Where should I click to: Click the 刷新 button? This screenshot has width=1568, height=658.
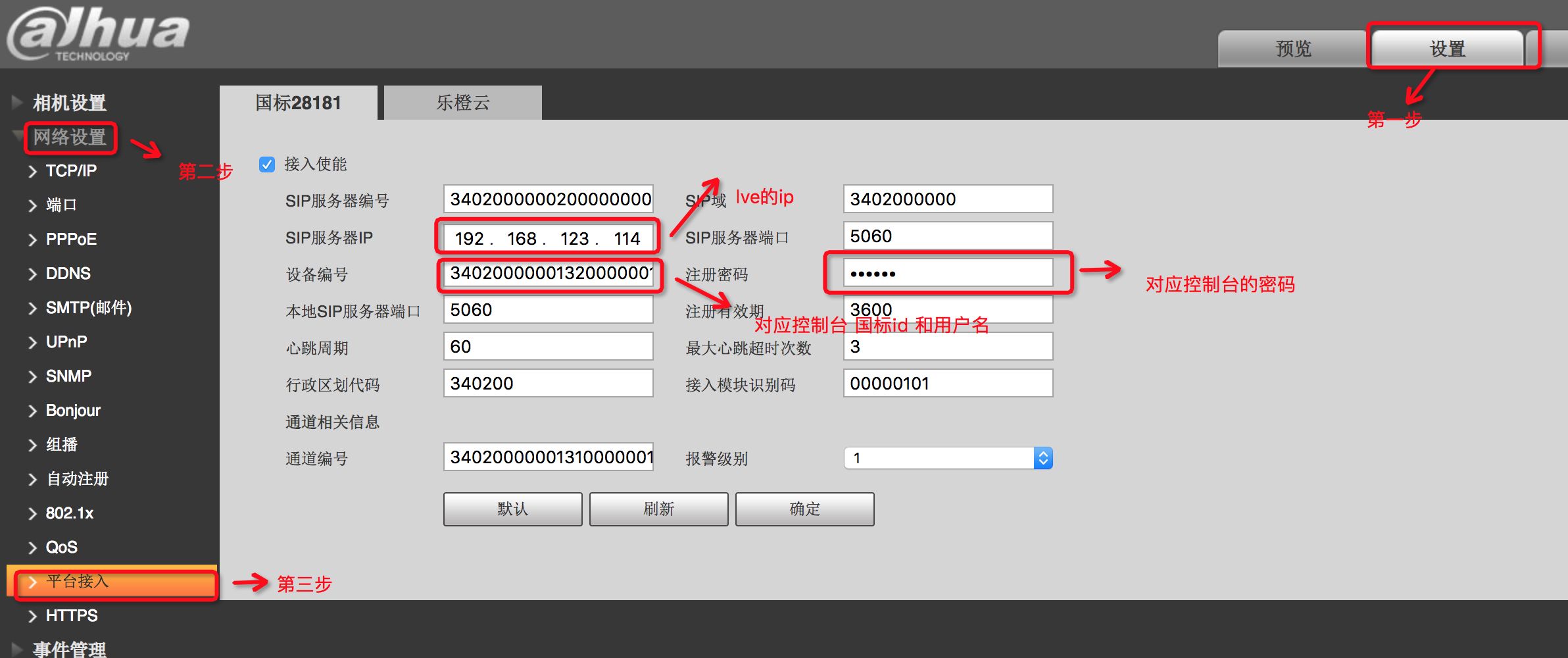pos(659,509)
